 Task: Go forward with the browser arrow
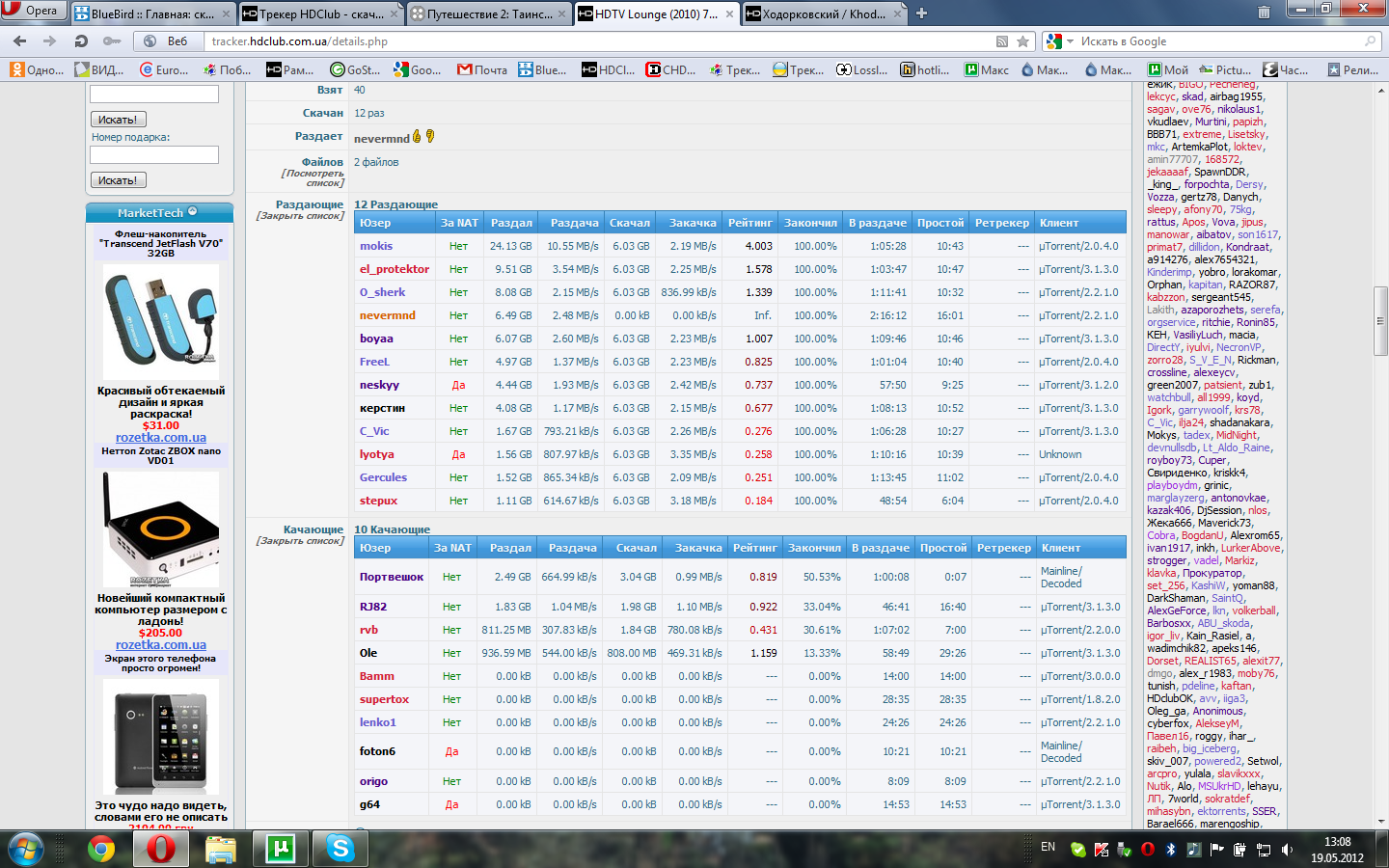click(49, 41)
